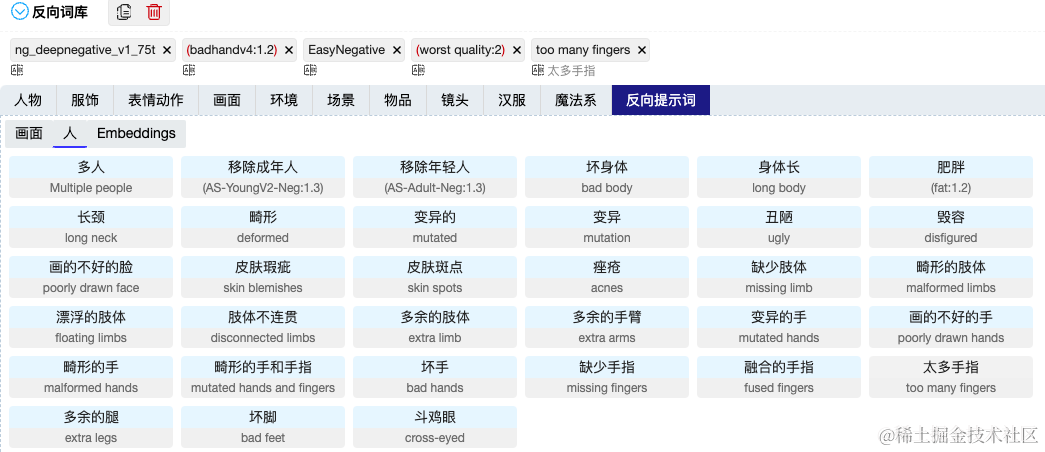
Task: Open the 服饰 category tab
Action: point(85,100)
